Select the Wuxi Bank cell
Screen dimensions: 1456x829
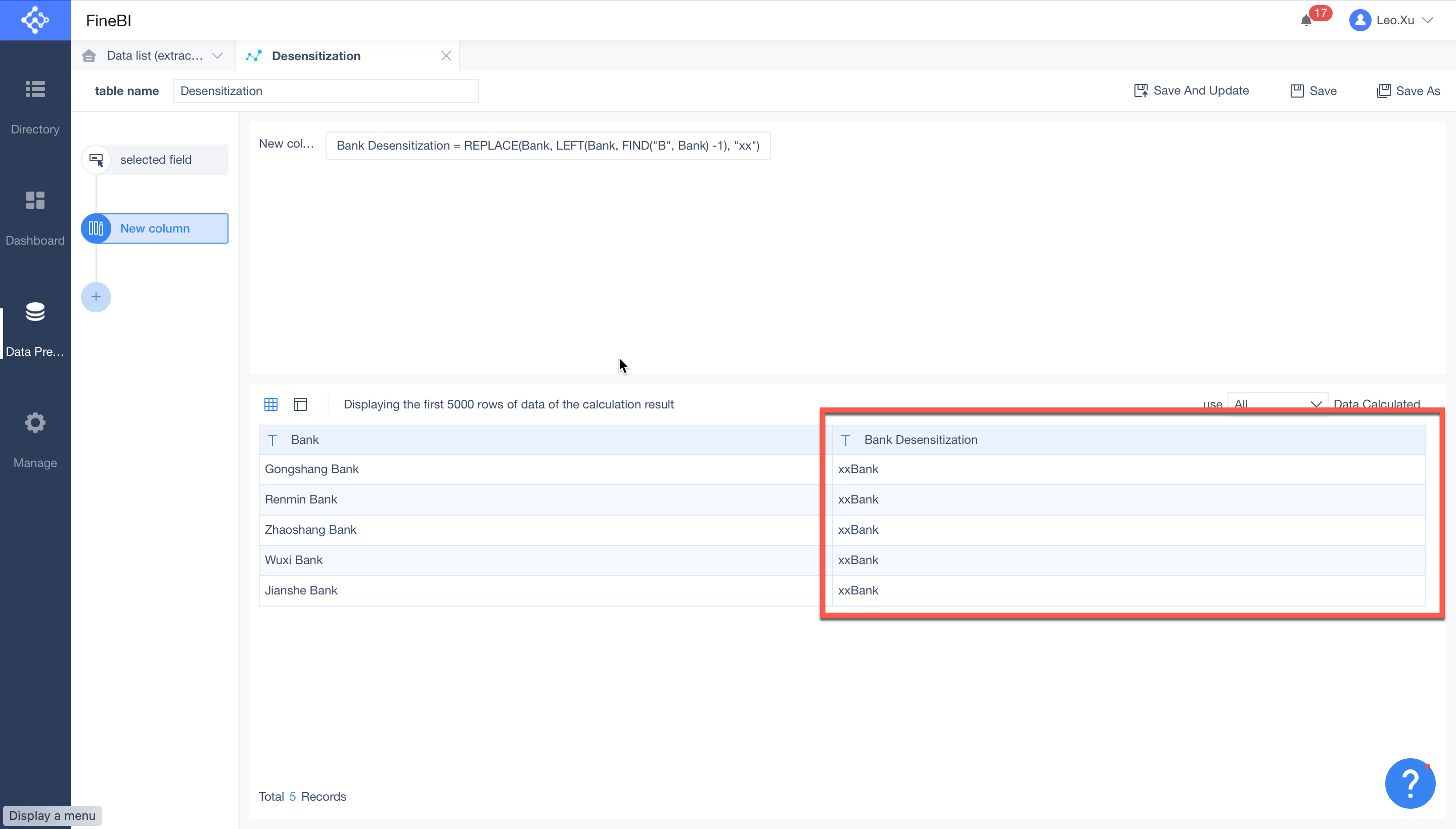tap(545, 560)
